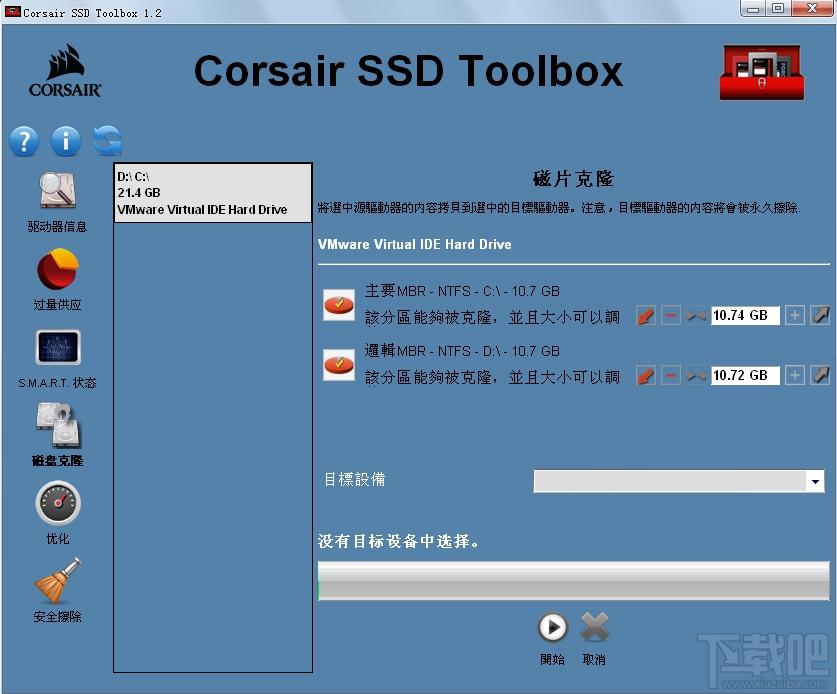Click the red pencil icon on the D:\ row
The height and width of the screenshot is (694, 837).
click(645, 375)
